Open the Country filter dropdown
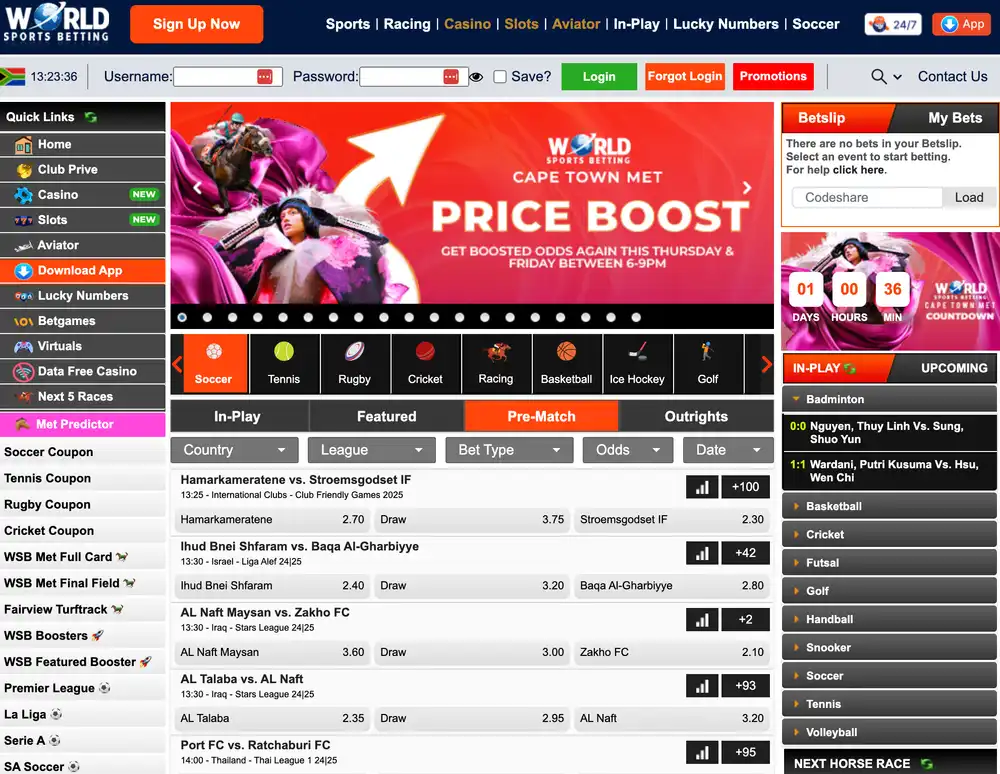 pyautogui.click(x=234, y=450)
